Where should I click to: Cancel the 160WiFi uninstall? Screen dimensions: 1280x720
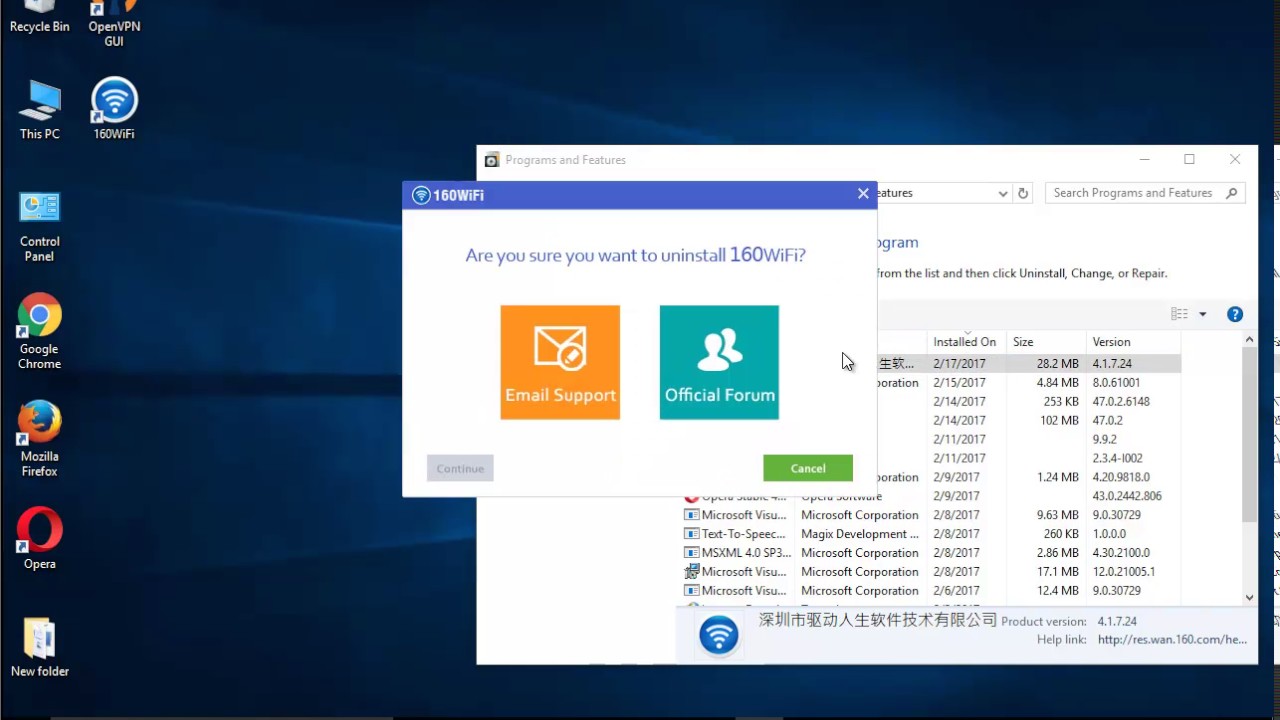point(808,468)
